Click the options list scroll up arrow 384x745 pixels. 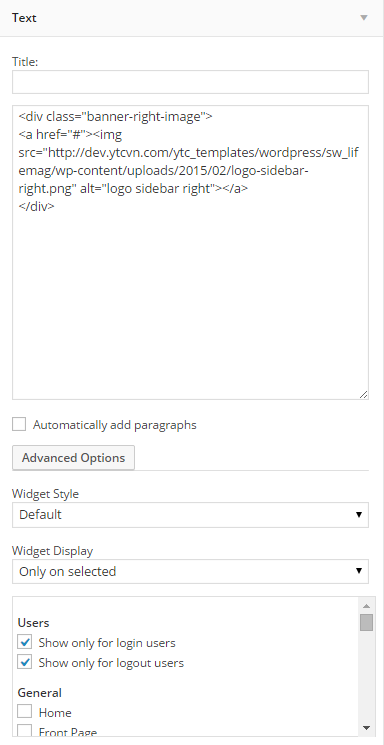366,606
